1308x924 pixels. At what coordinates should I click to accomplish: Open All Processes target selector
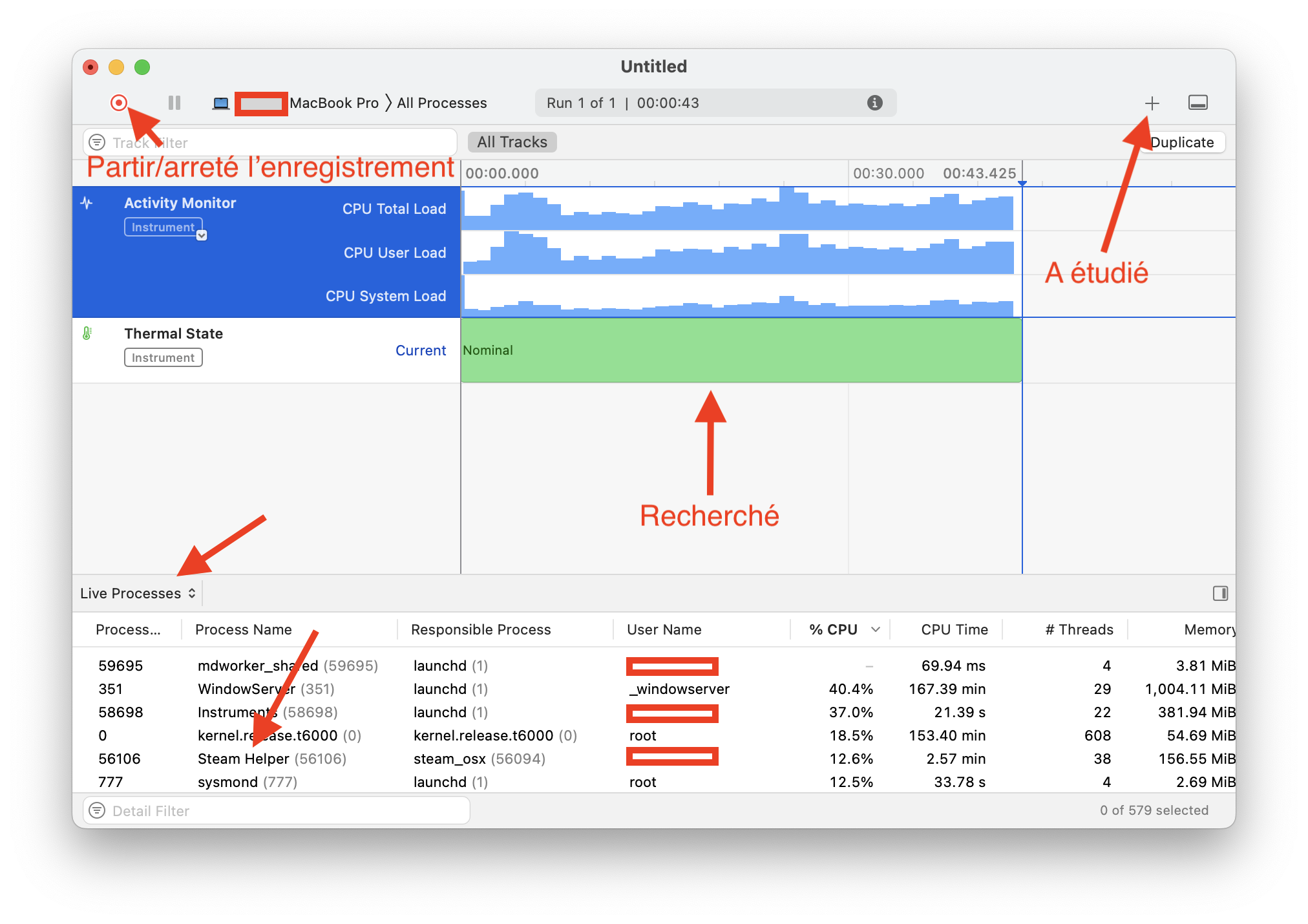441,103
